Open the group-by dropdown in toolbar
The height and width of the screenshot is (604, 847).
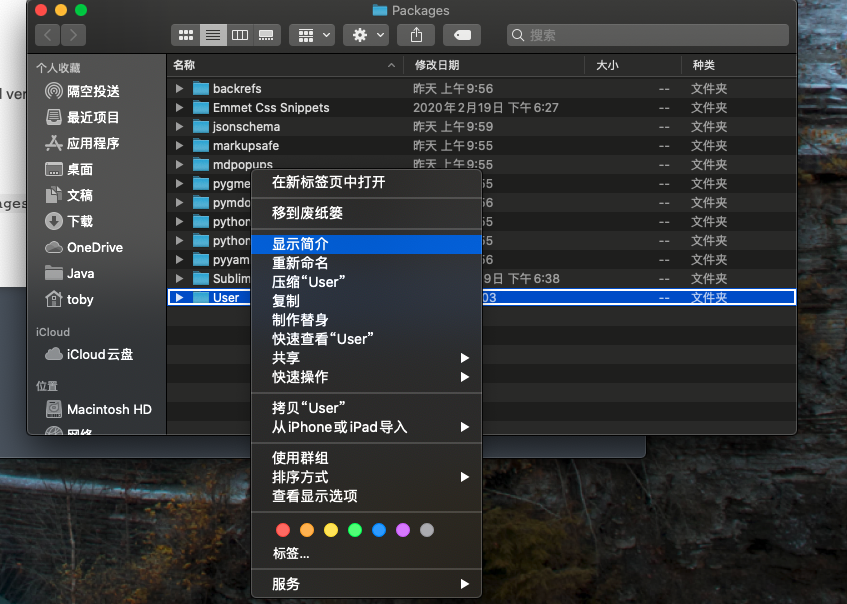coord(312,35)
